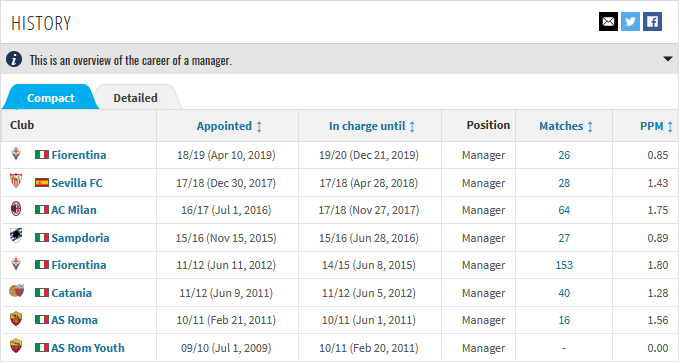The image size is (679, 362).
Task: Open the 153 matches link for Fiorentina
Action: pyautogui.click(x=564, y=265)
